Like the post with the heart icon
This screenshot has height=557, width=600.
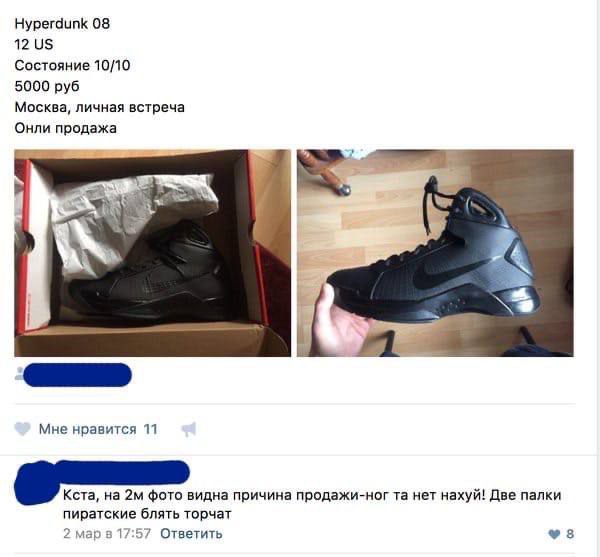[22, 429]
